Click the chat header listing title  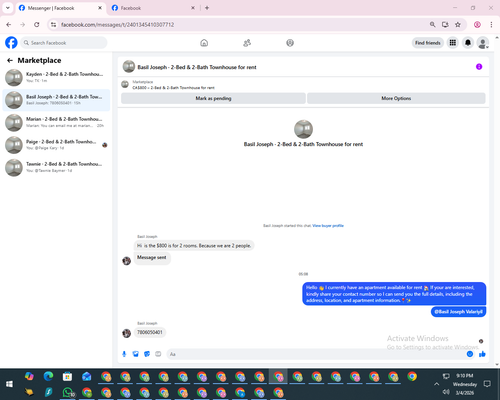pos(197,67)
